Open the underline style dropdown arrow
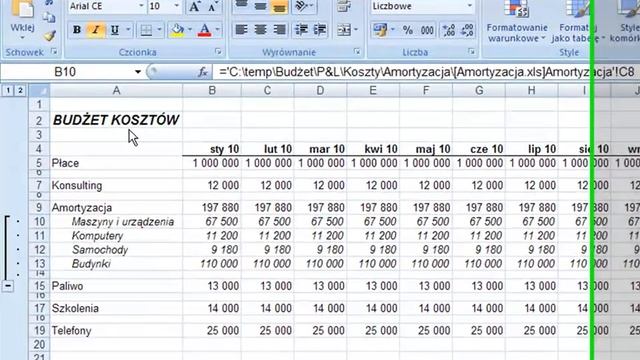This screenshot has height=360, width=640. (128, 30)
